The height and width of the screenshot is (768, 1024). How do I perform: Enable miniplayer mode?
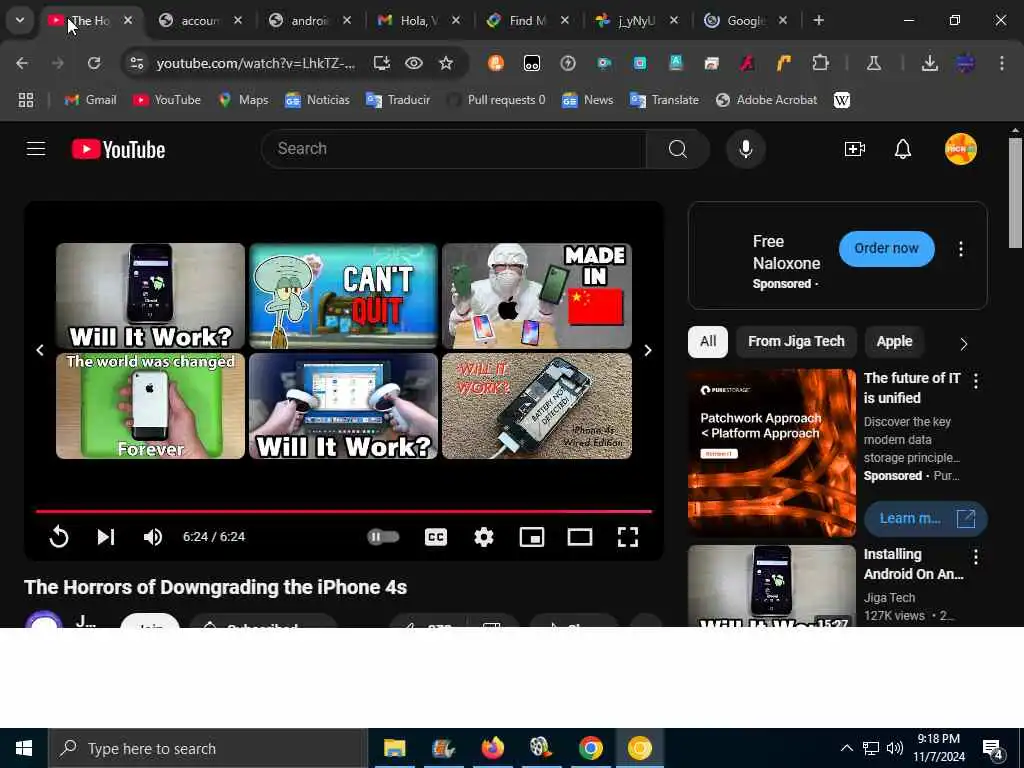[x=532, y=537]
